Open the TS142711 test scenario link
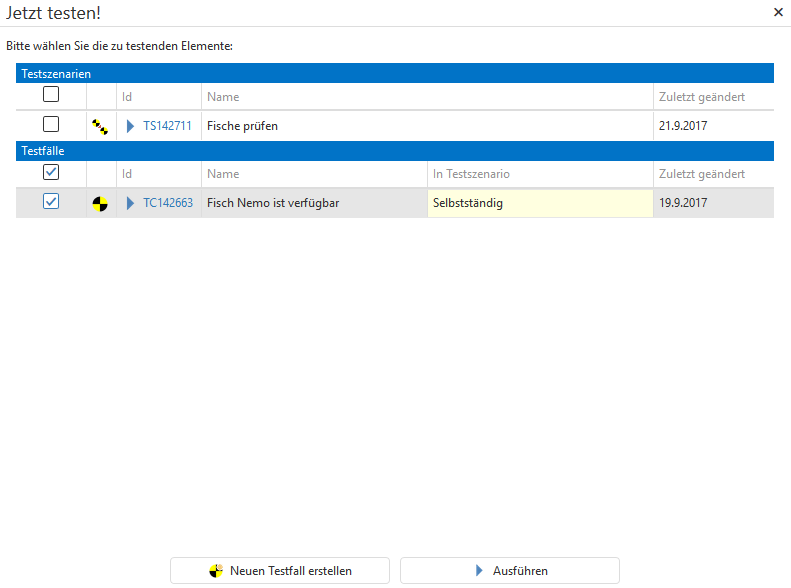The image size is (791, 588). tap(167, 126)
